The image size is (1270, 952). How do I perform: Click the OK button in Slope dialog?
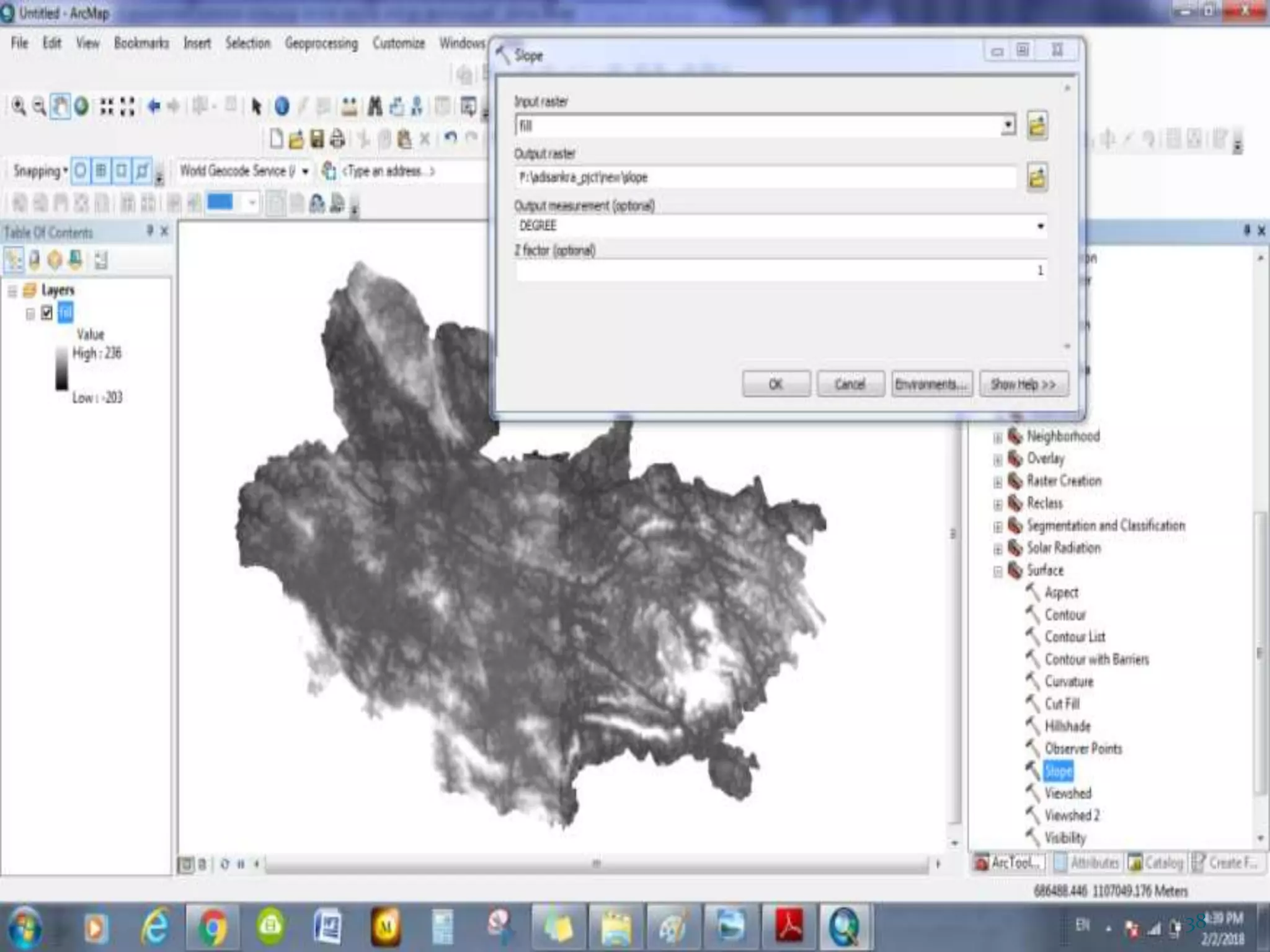[776, 384]
